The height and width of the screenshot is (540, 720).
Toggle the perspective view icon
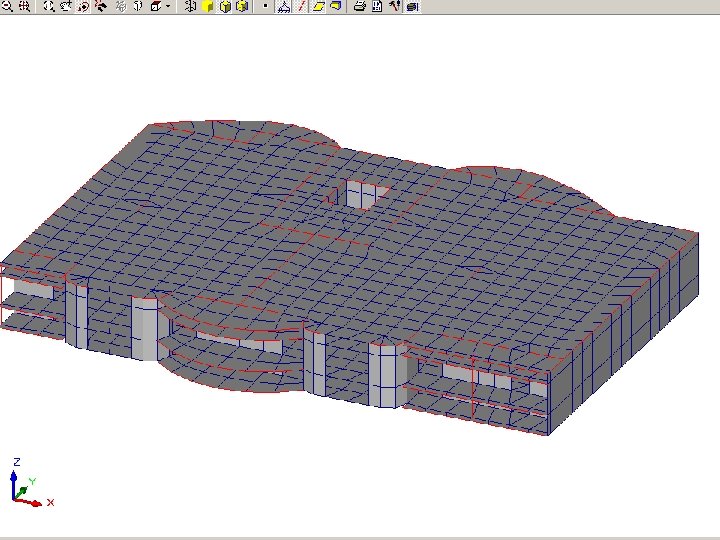[x=138, y=6]
